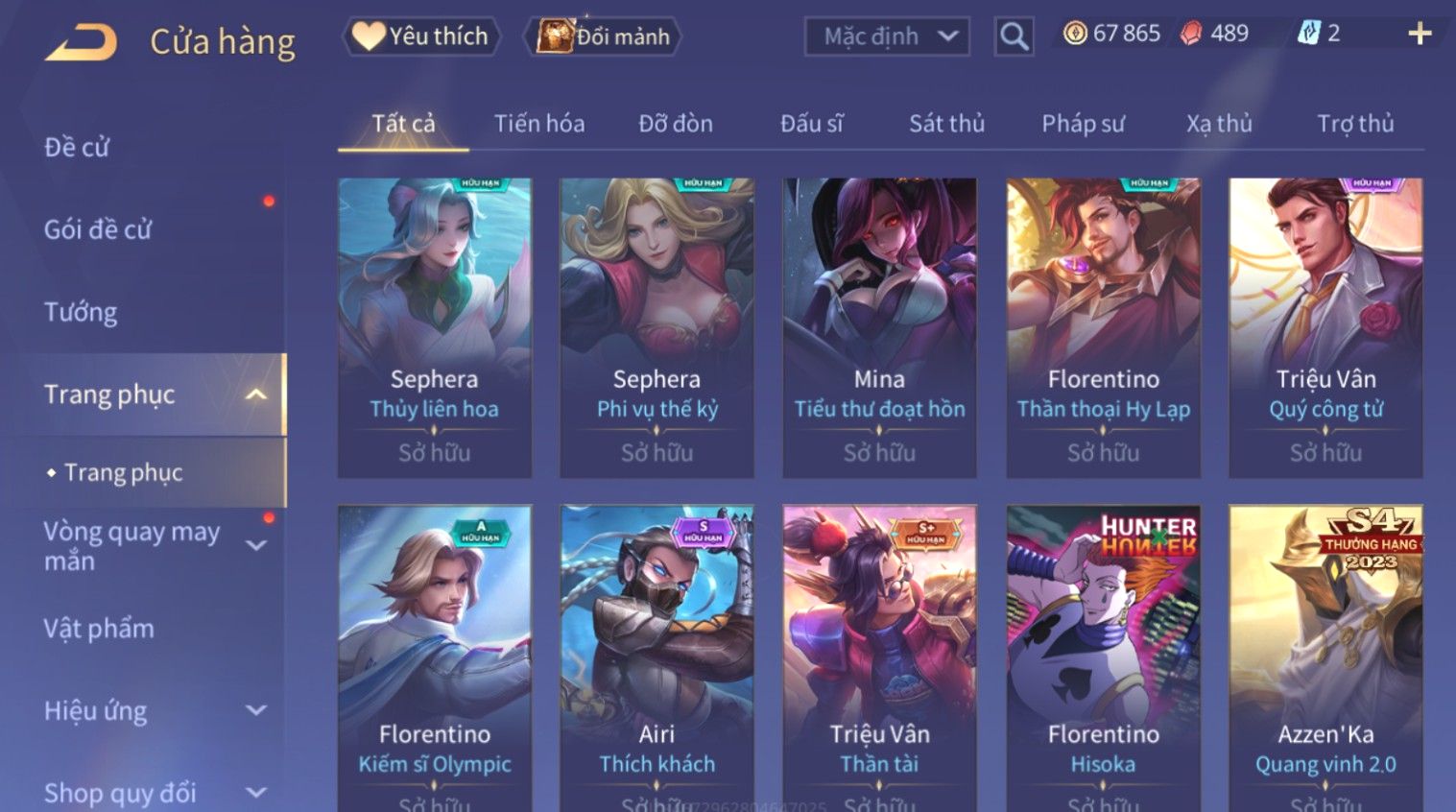The width and height of the screenshot is (1456, 812).
Task: Select Florentino Hisoka skin card
Action: tap(1103, 658)
